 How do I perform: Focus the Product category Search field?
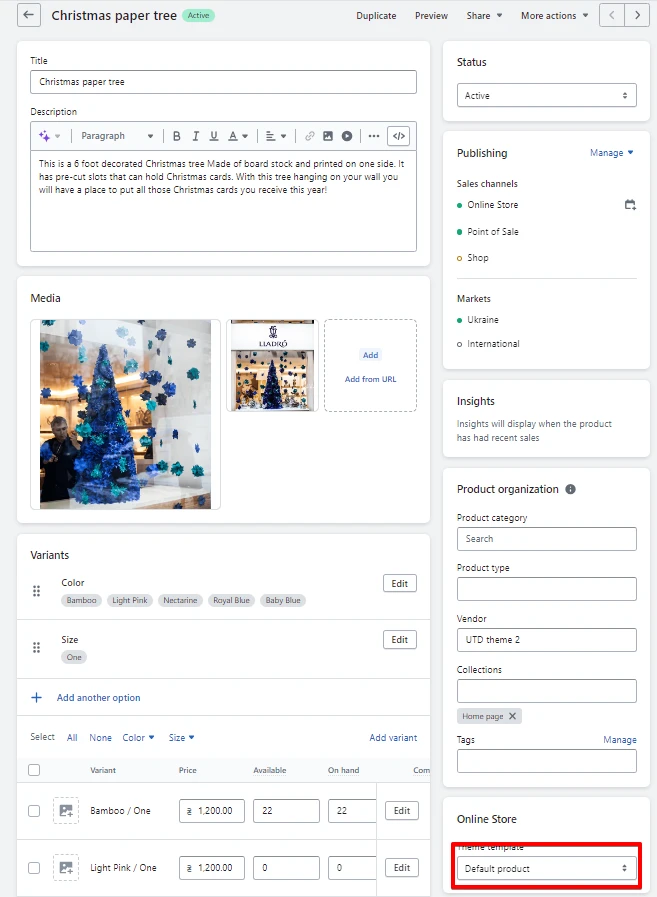click(x=547, y=539)
